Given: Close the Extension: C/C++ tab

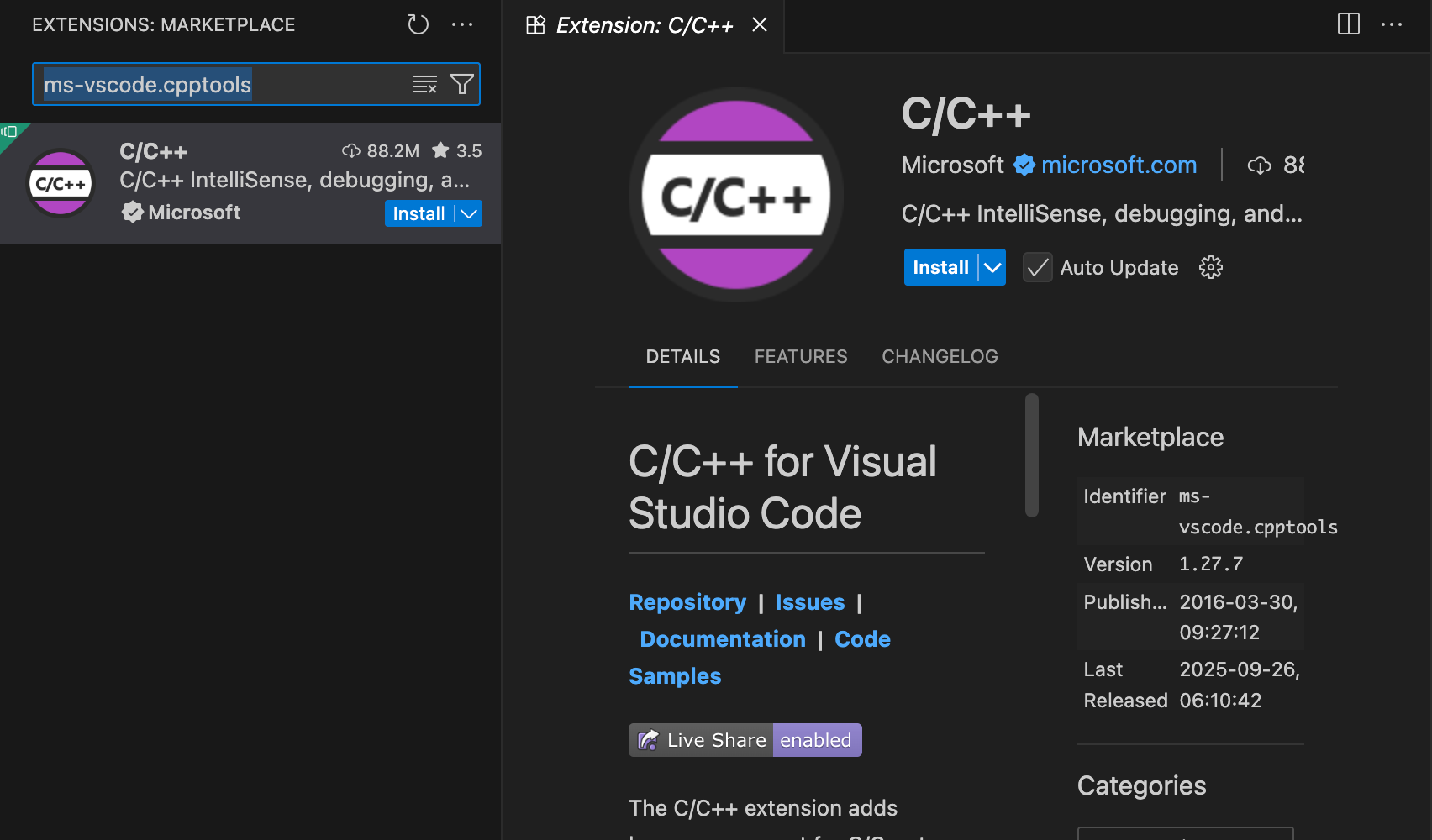Looking at the screenshot, I should pyautogui.click(x=760, y=25).
